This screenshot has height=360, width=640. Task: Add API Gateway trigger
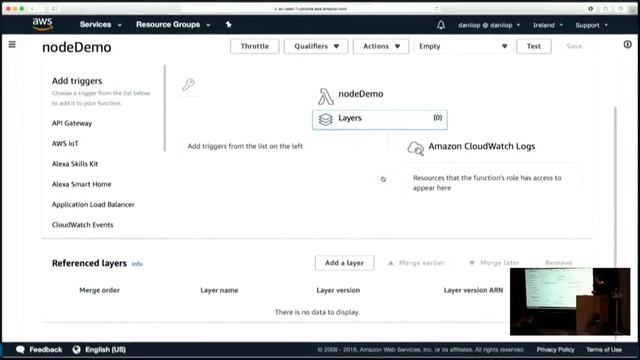click(72, 123)
